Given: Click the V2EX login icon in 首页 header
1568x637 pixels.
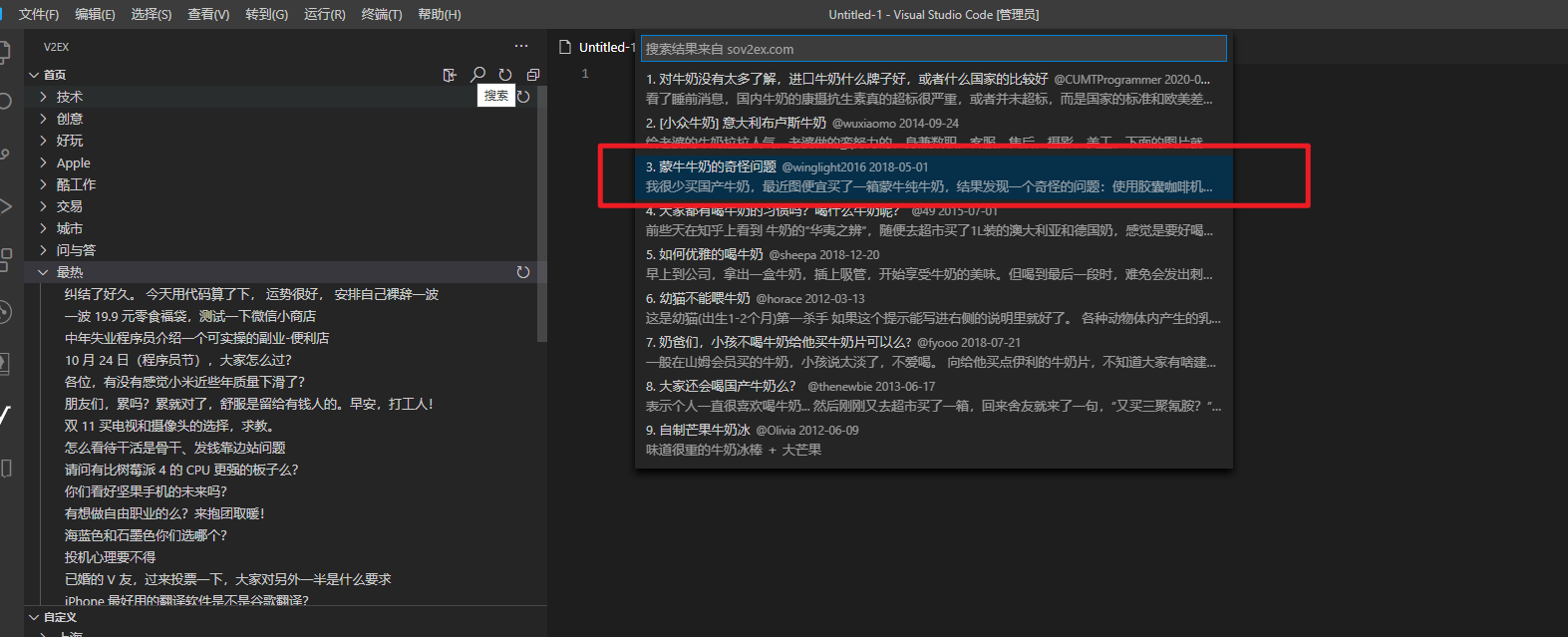Looking at the screenshot, I should (450, 75).
